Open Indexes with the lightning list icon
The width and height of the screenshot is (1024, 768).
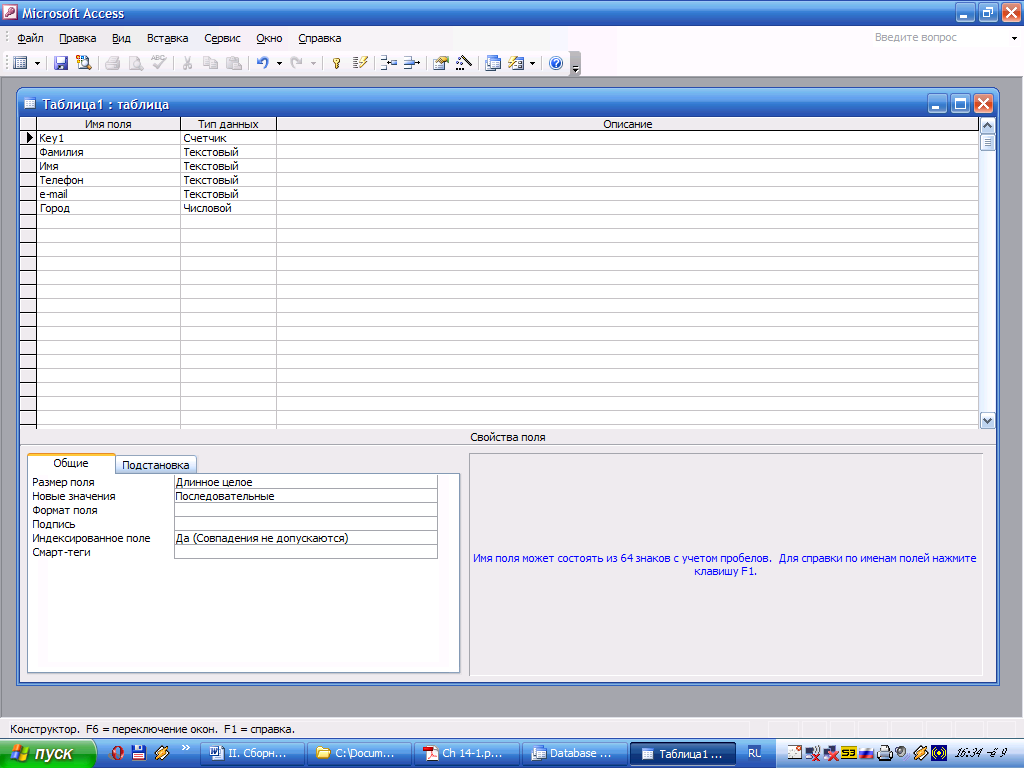tap(360, 63)
